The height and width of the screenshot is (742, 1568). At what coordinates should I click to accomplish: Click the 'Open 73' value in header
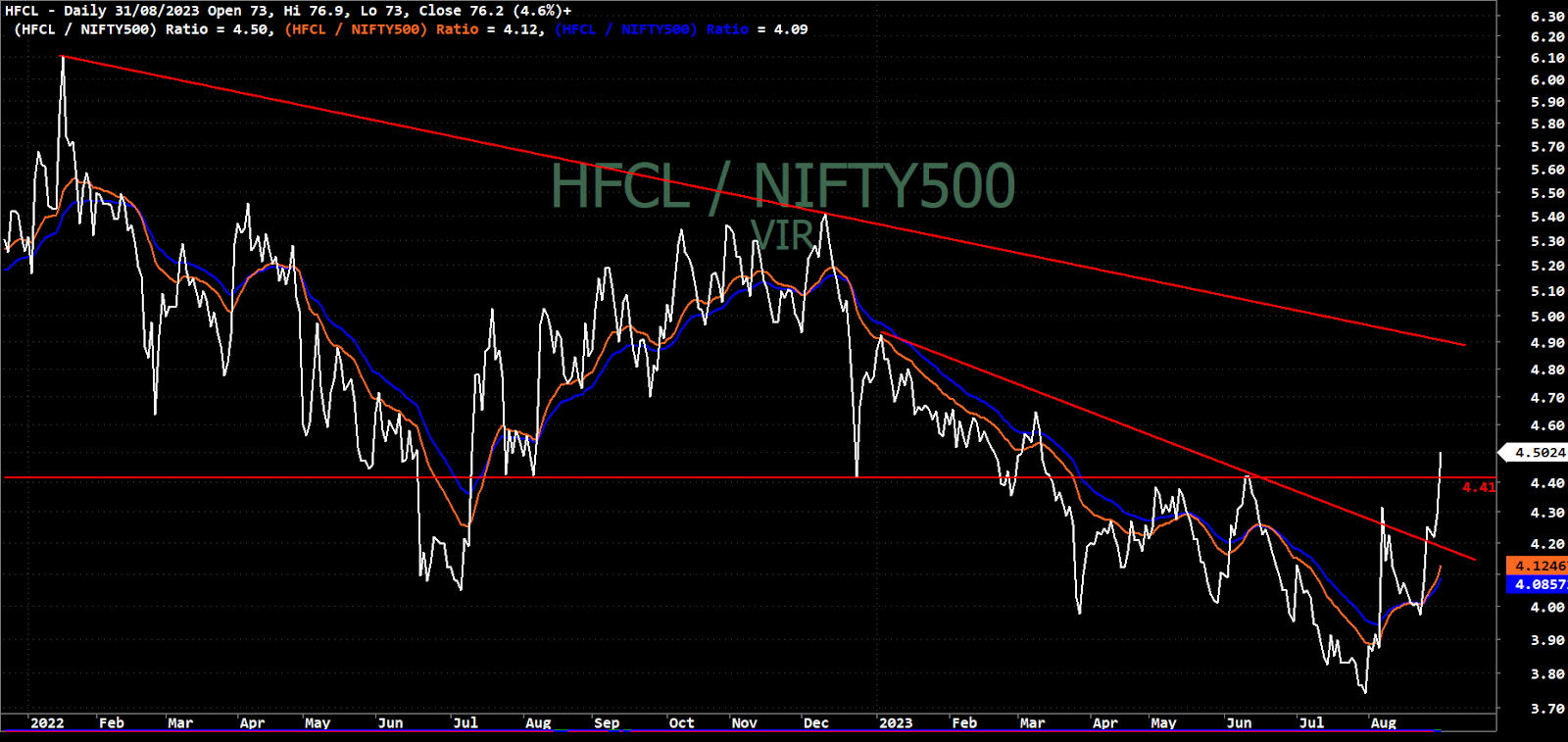point(240,11)
